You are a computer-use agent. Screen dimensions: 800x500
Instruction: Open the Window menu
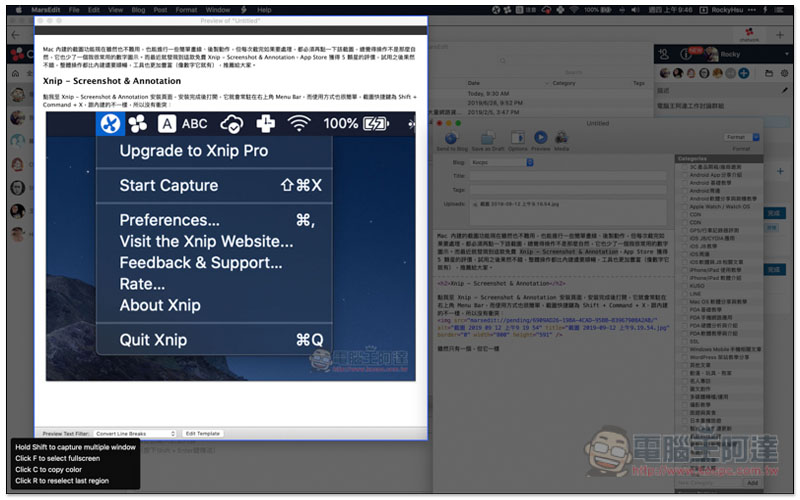coord(218,10)
